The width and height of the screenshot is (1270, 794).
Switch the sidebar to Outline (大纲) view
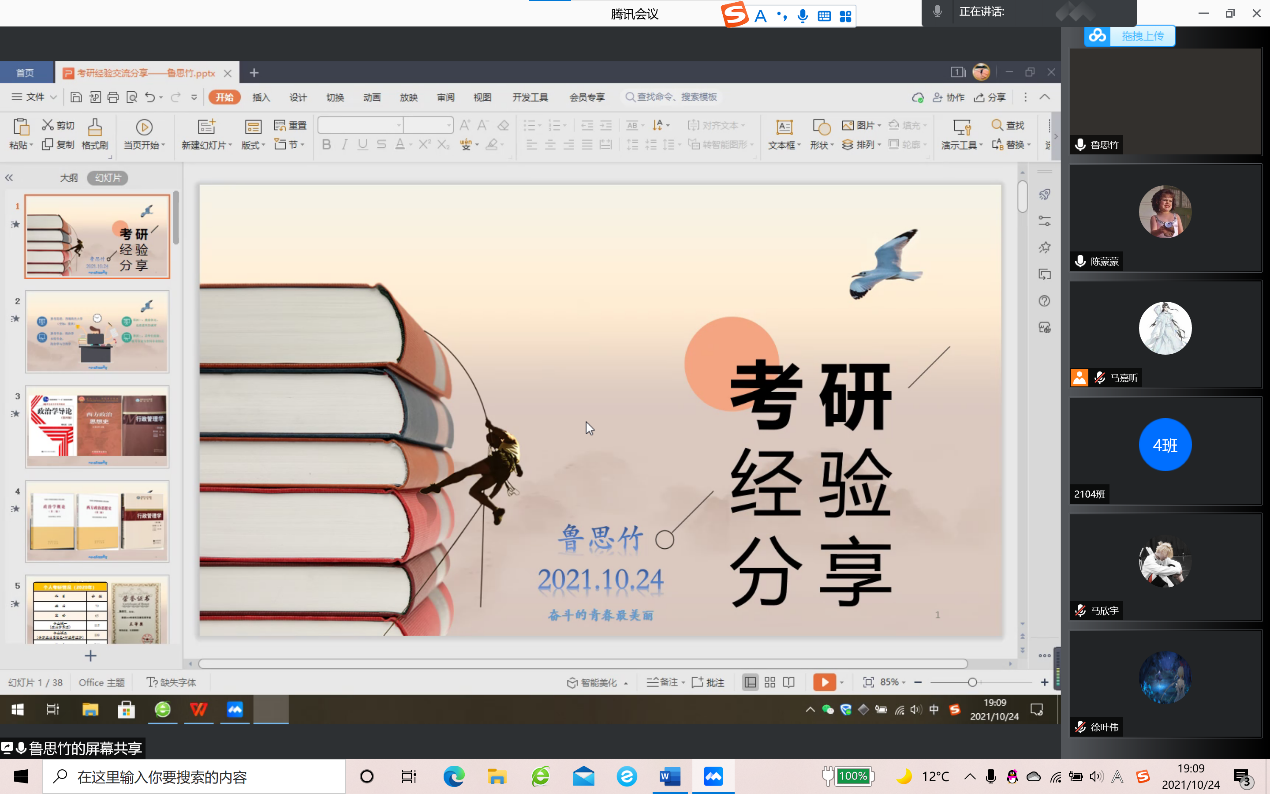click(68, 177)
